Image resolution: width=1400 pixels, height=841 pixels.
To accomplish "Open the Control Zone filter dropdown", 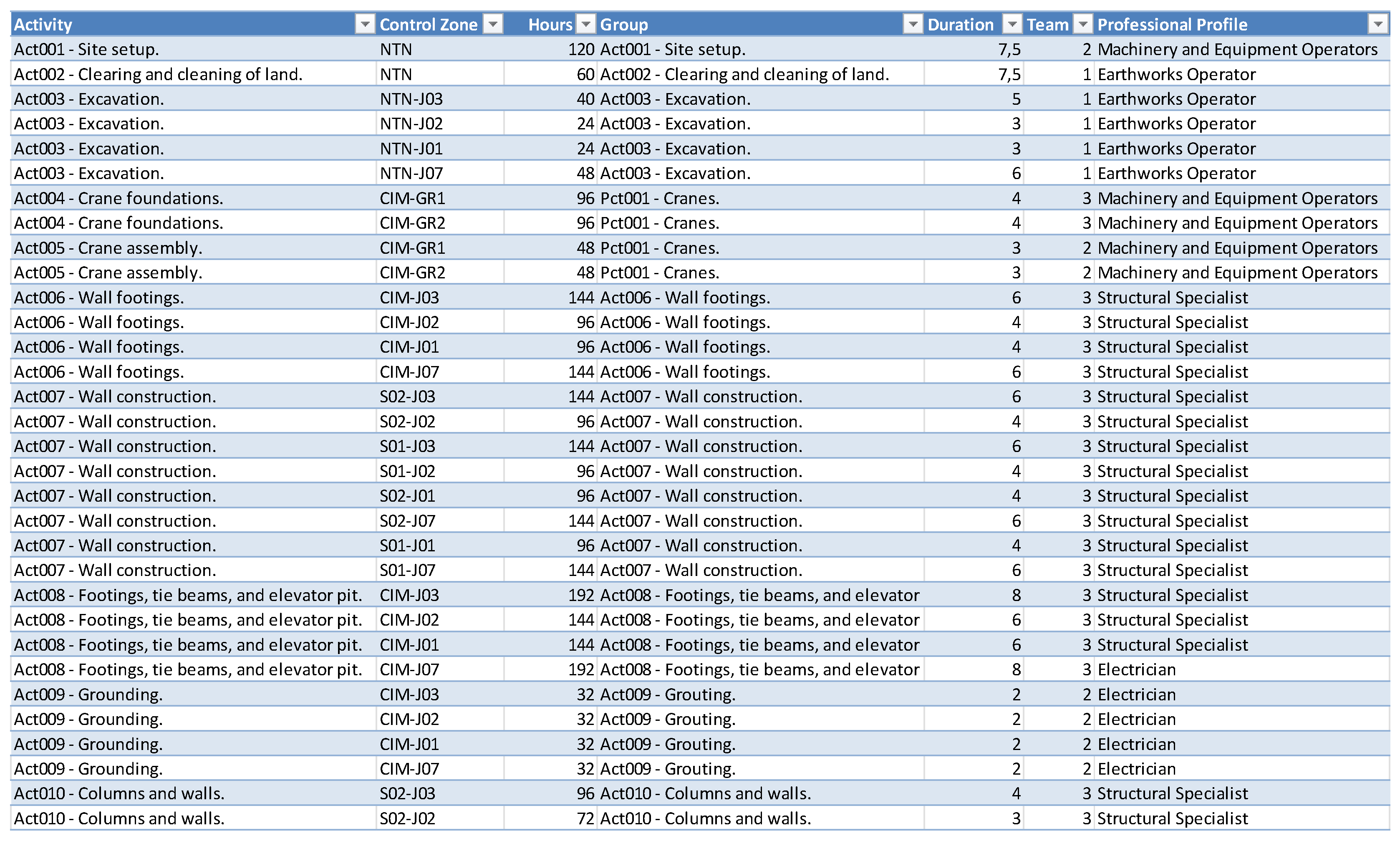I will (493, 24).
